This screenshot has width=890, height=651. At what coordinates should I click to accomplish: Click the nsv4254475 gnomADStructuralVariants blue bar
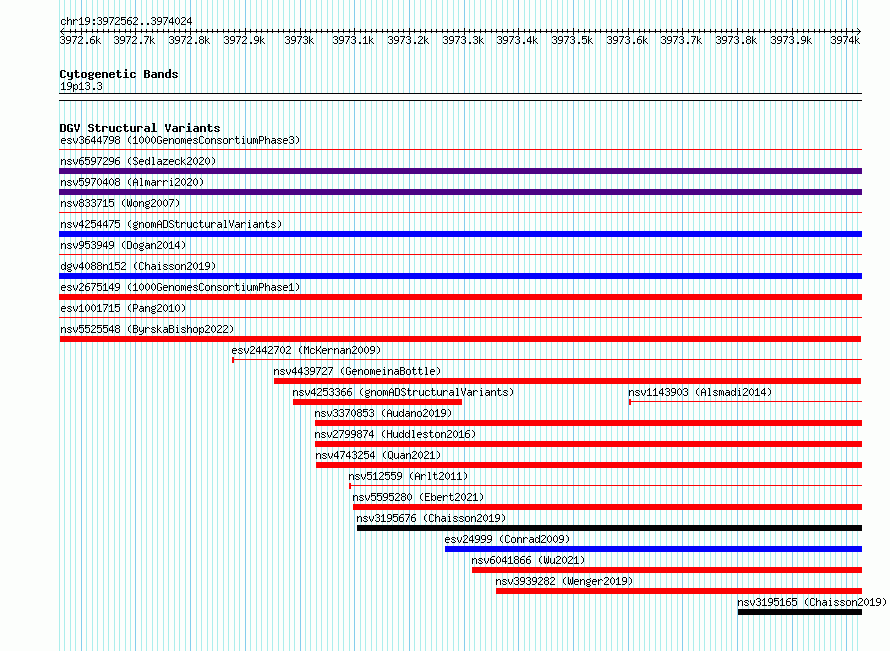460,234
